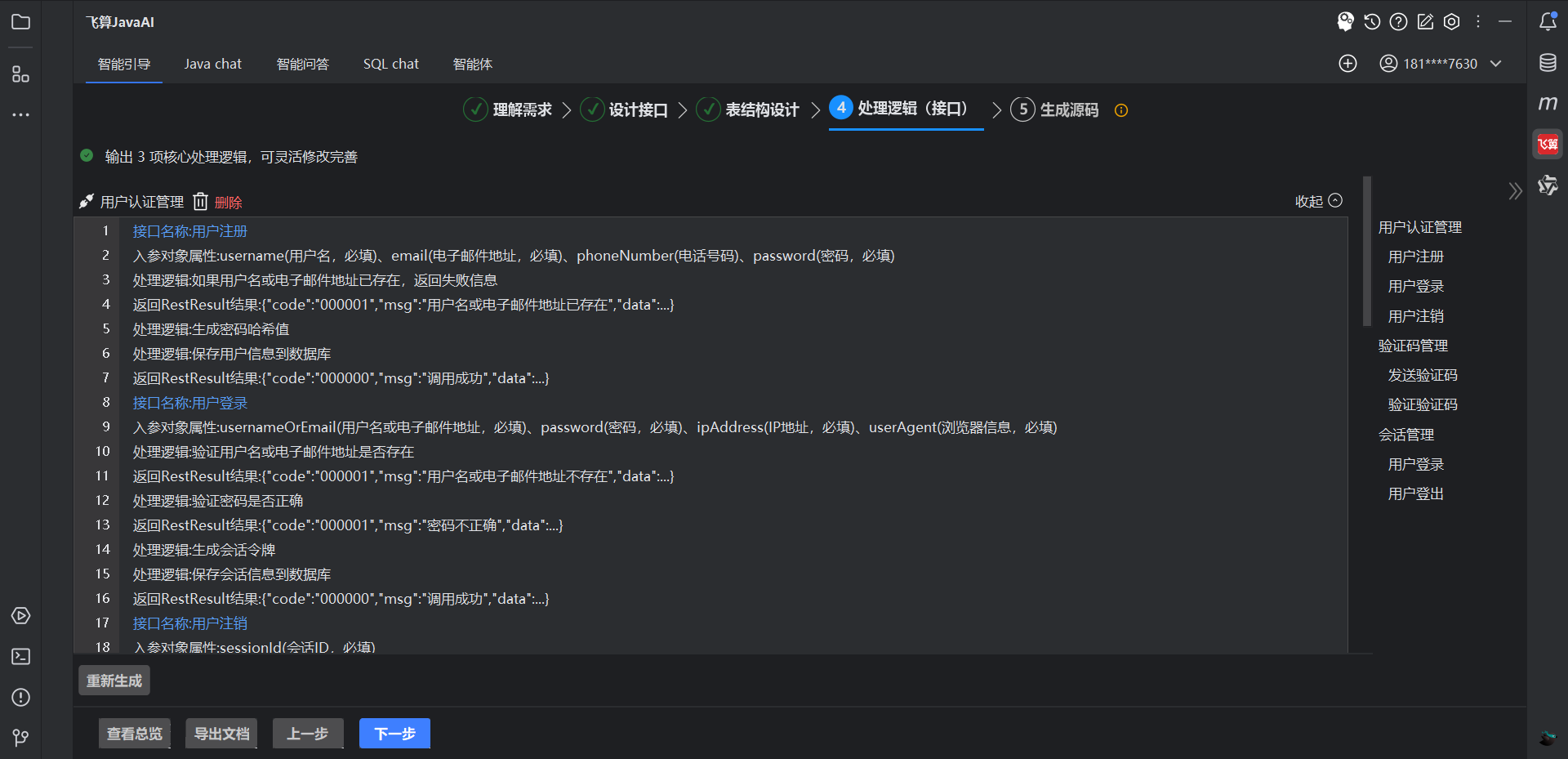1568x759 pixels.
Task: Open the Services run tool icon
Action: (21, 616)
